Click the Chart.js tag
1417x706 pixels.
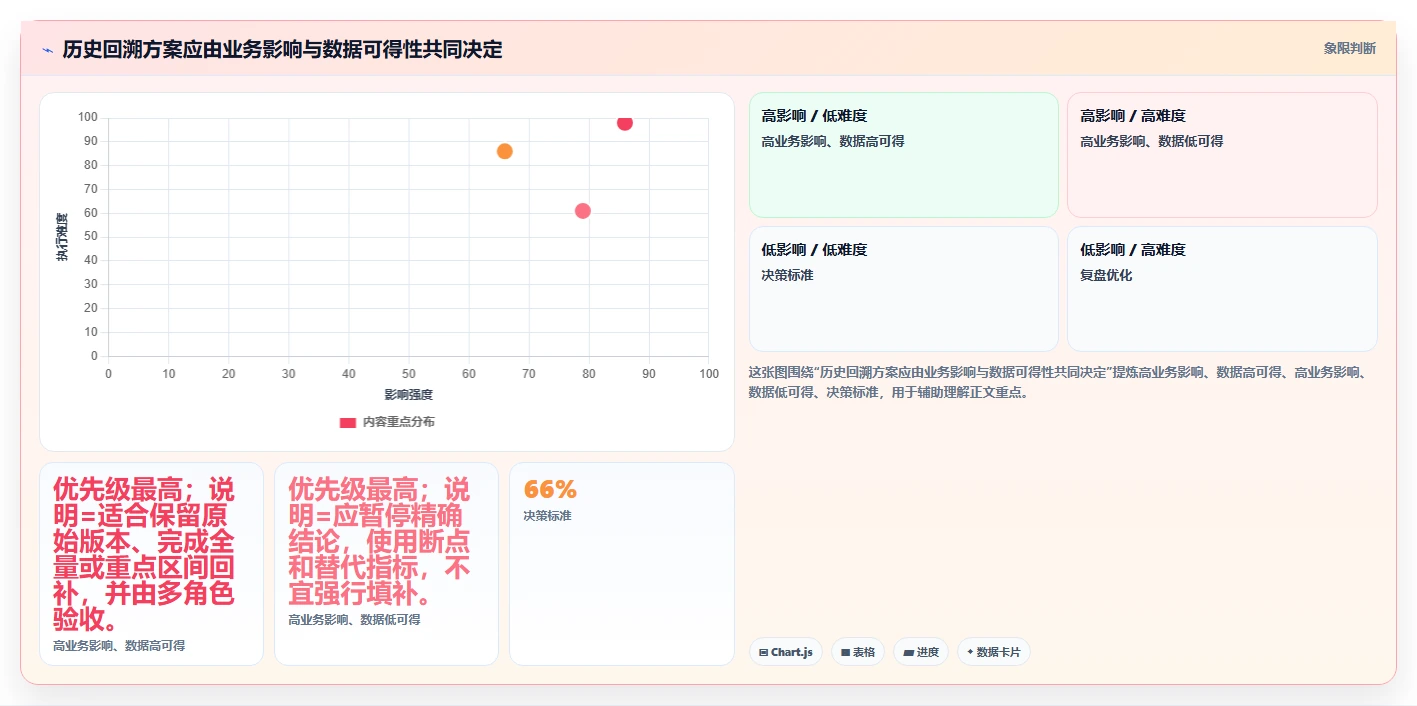(x=785, y=652)
